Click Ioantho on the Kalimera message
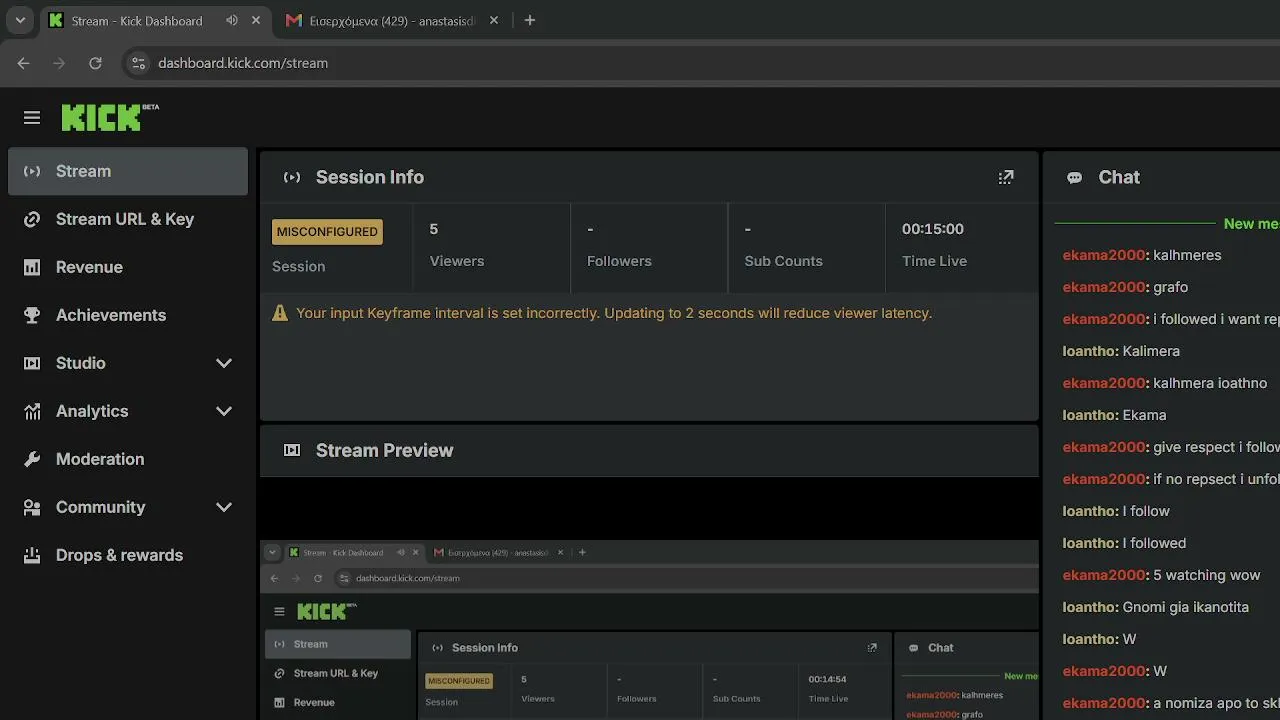Image resolution: width=1280 pixels, height=720 pixels. coord(1090,351)
